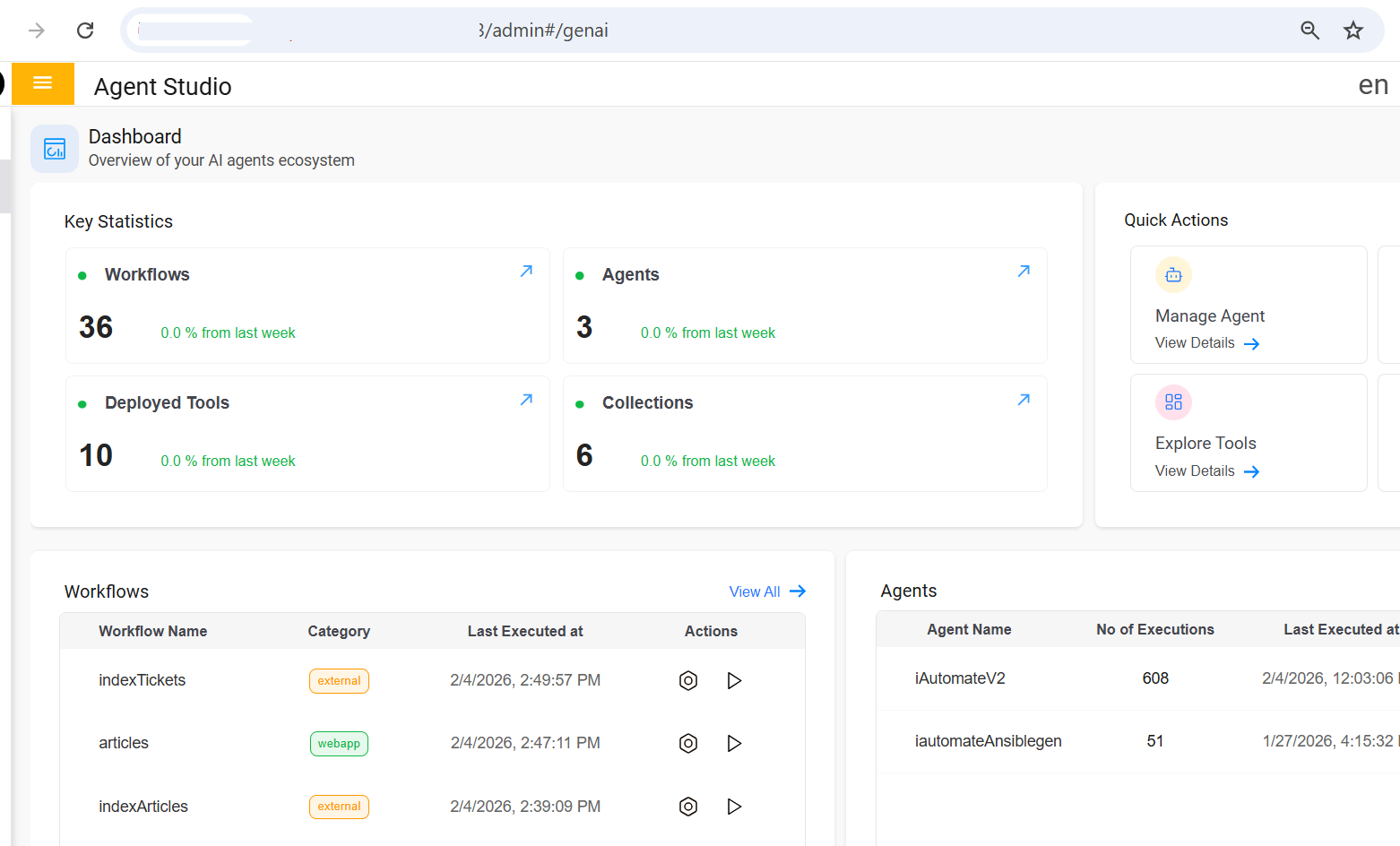Open Deployed Tools statistic arrow icon
The image size is (1400, 846).
pyautogui.click(x=526, y=400)
